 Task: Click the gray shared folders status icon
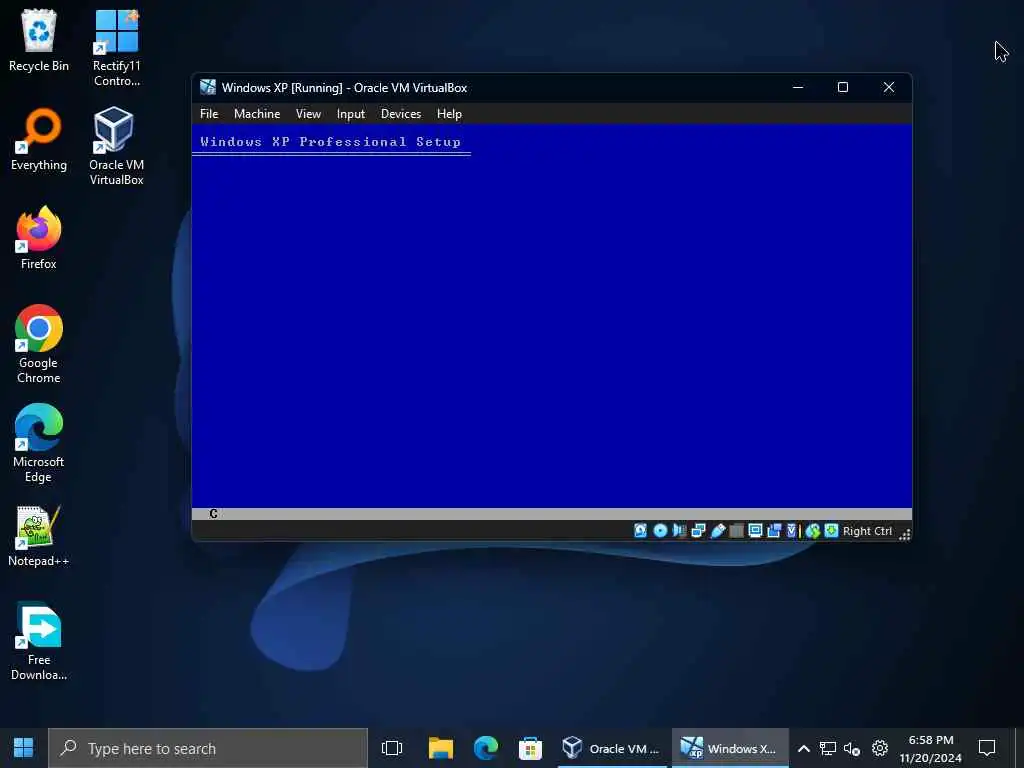[x=737, y=531]
